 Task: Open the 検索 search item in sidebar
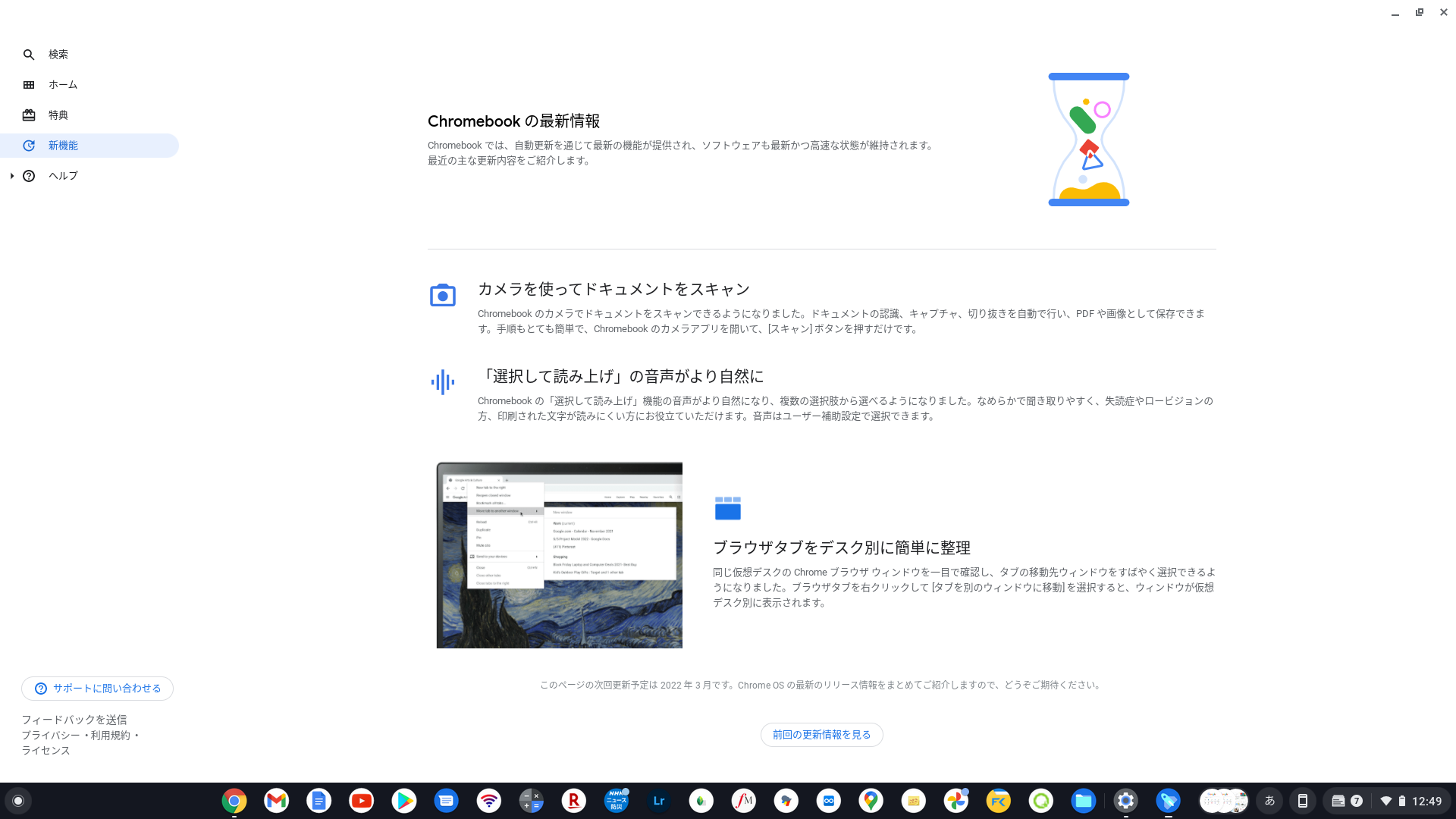click(89, 55)
